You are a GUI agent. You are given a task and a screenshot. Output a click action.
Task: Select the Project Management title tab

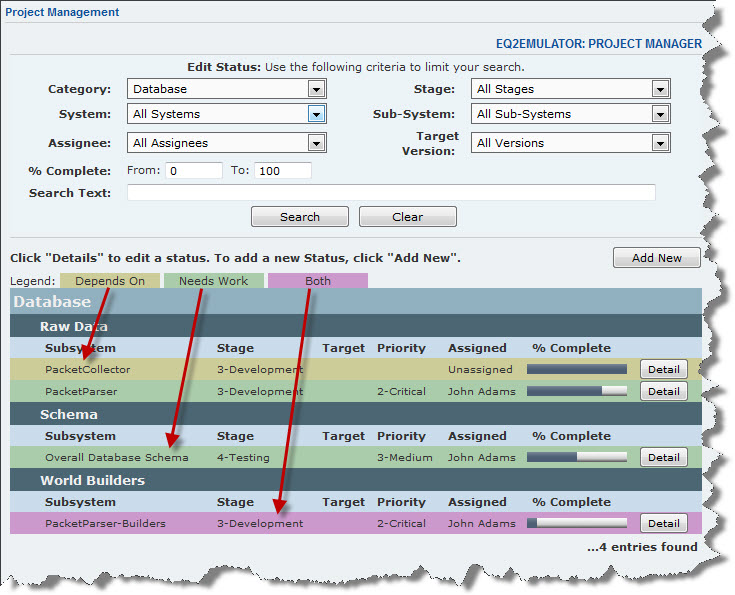[63, 13]
